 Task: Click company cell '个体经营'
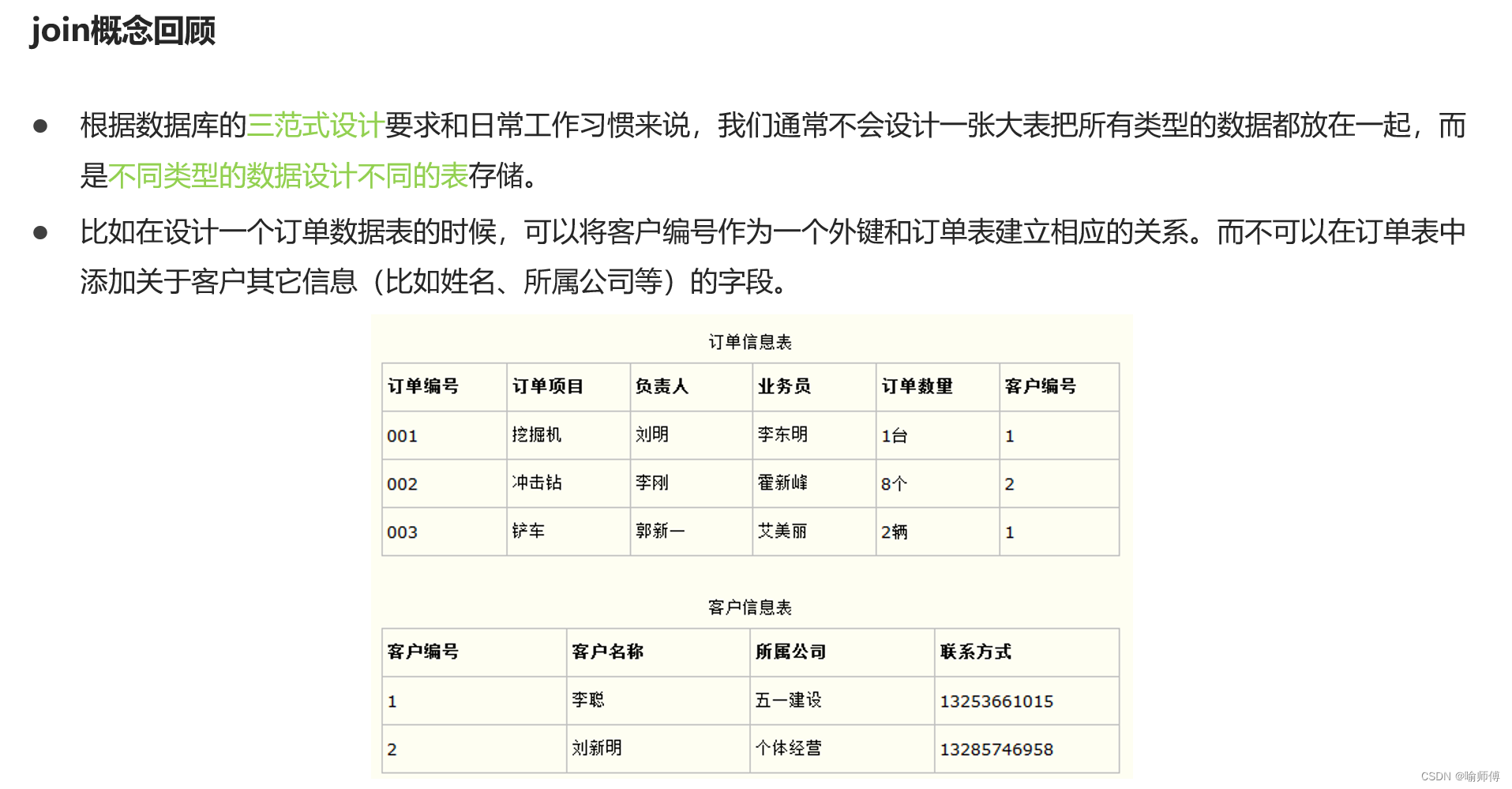pos(842,749)
